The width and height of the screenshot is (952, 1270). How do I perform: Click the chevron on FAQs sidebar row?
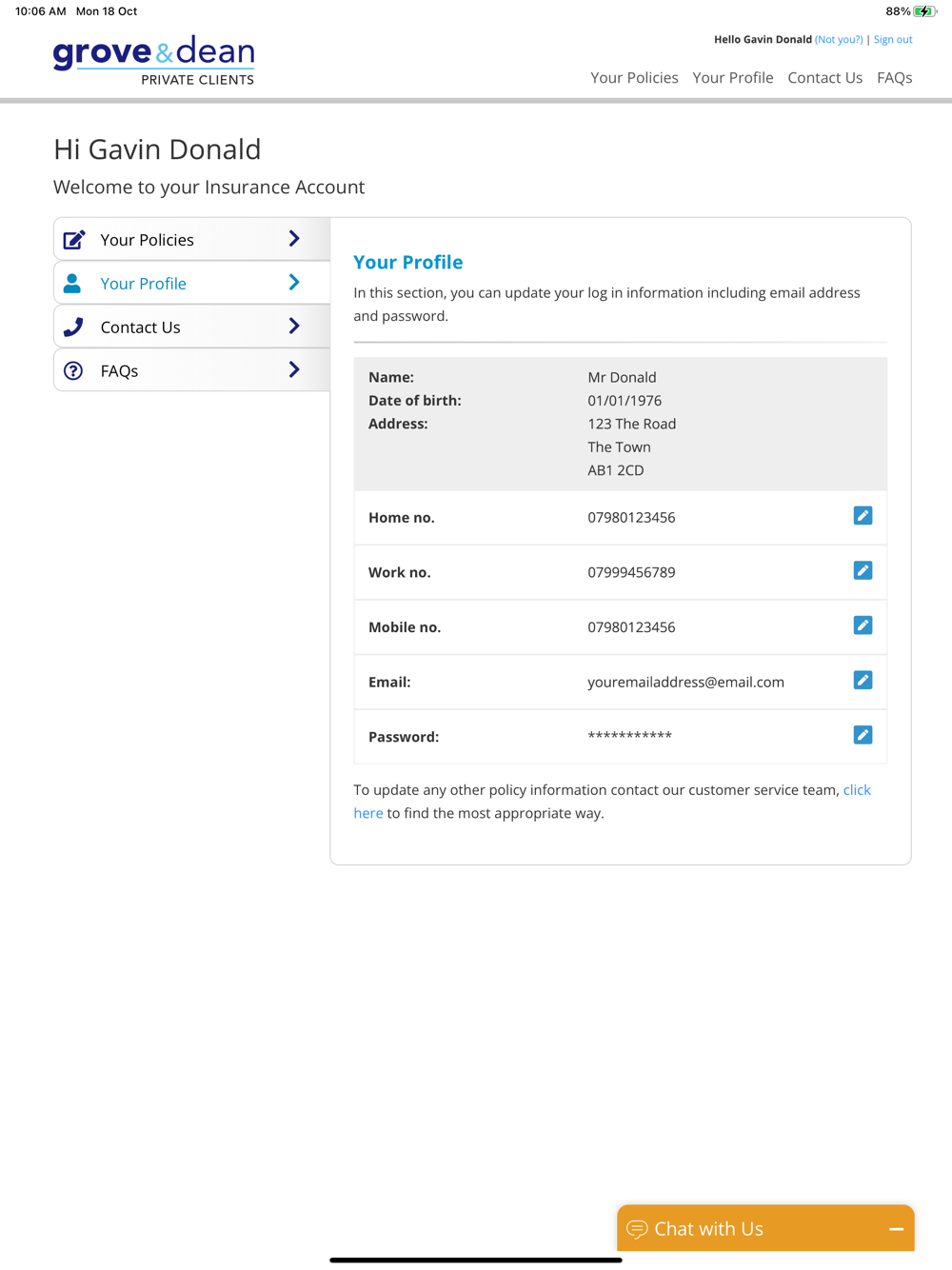coord(294,370)
